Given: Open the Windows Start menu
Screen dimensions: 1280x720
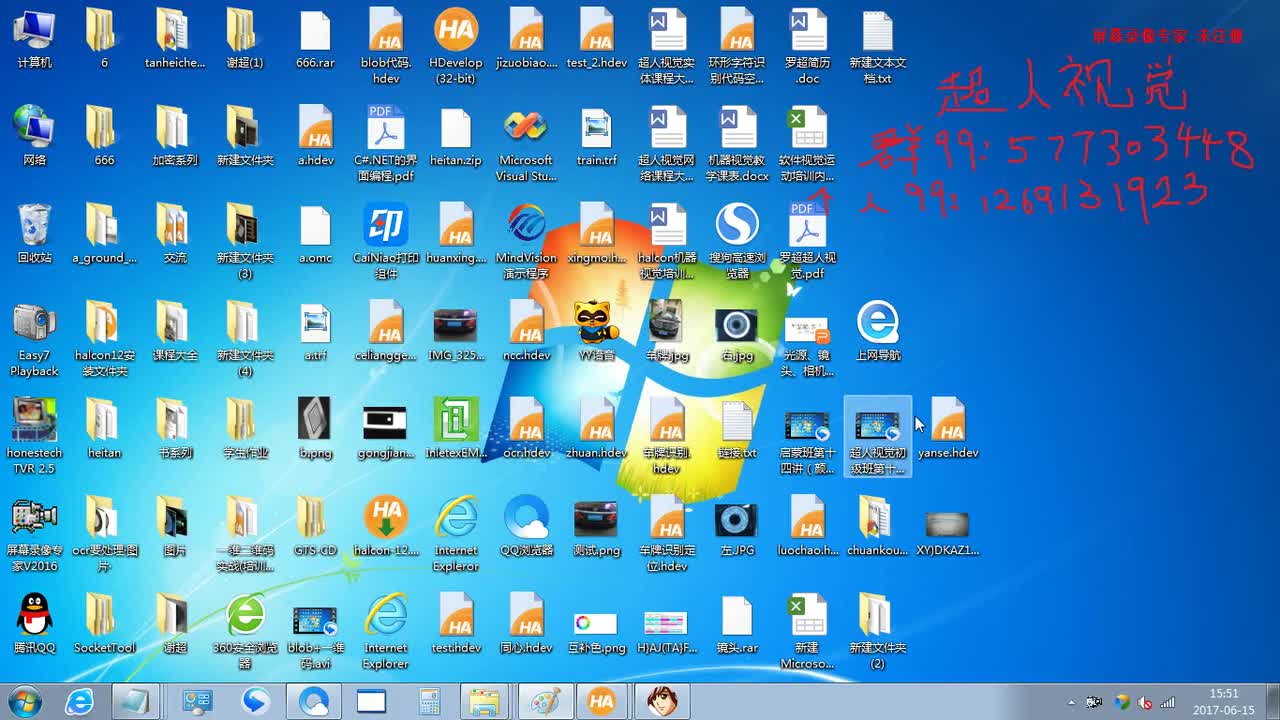Looking at the screenshot, I should coord(23,701).
